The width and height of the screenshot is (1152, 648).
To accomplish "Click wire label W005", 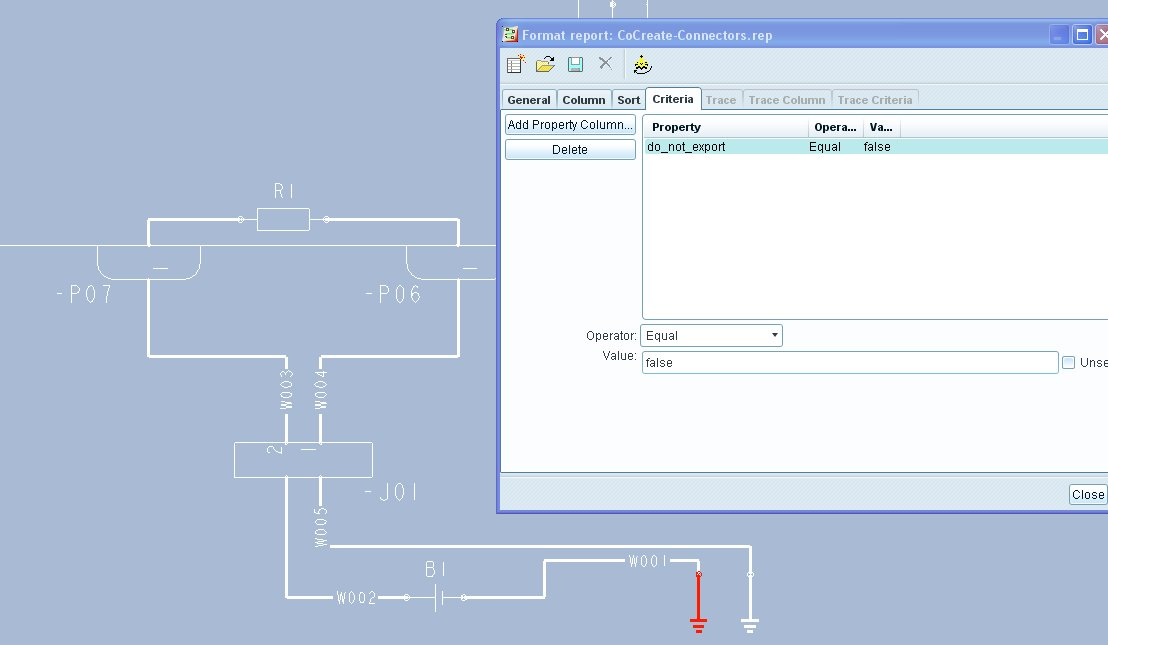I will tap(320, 527).
